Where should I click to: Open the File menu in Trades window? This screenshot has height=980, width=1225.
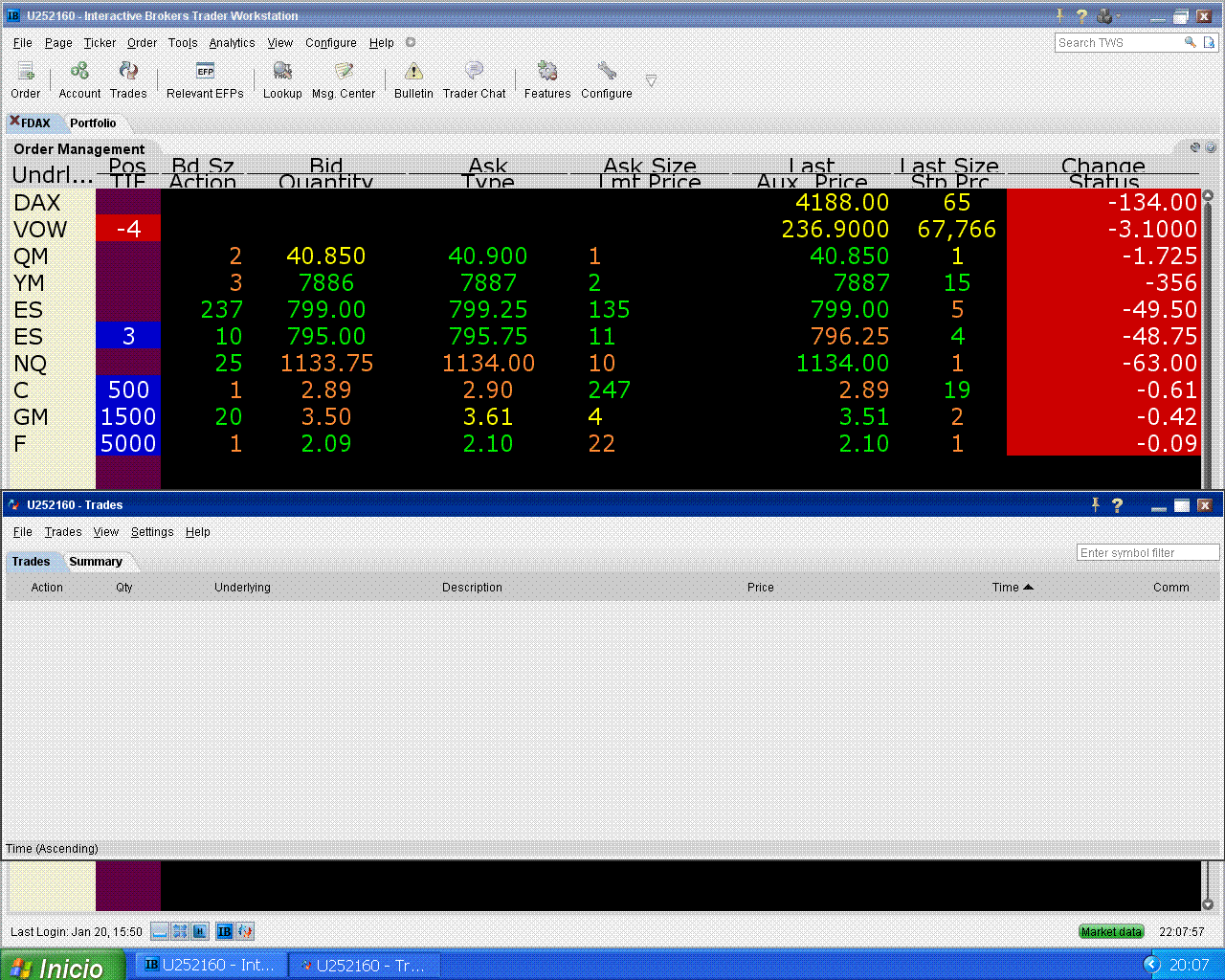click(23, 532)
